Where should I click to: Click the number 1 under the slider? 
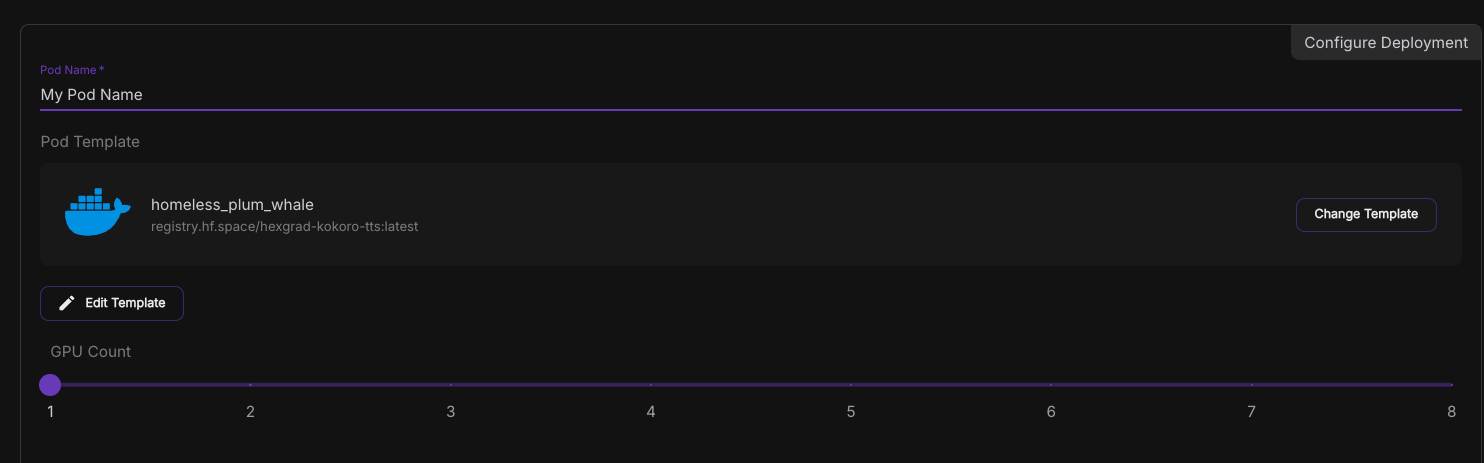pos(50,412)
